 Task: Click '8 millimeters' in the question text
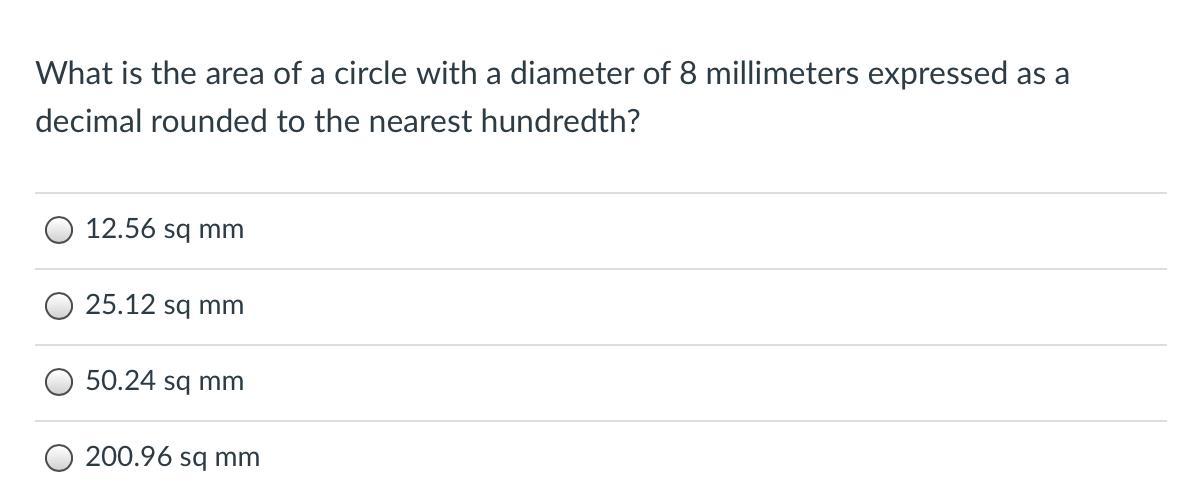[769, 73]
